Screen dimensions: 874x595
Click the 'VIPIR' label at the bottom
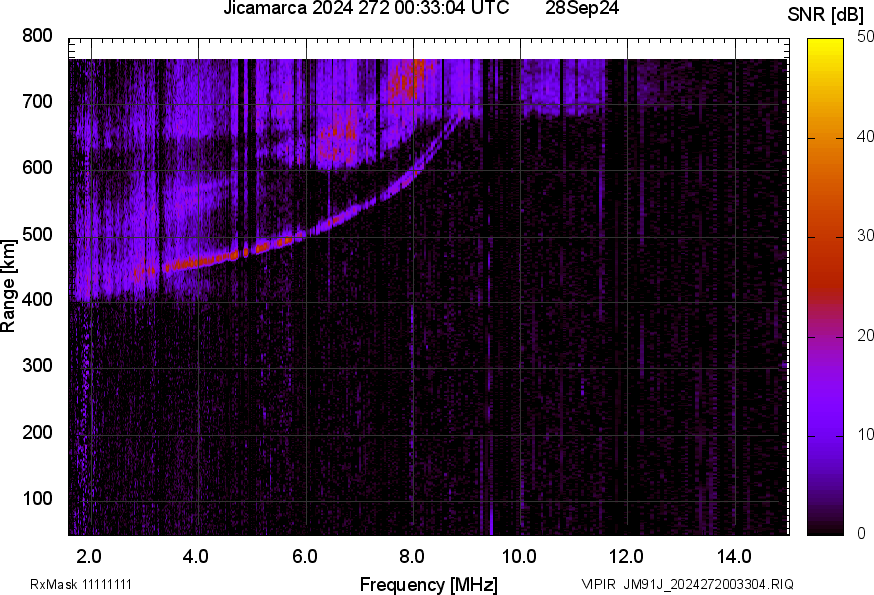point(600,584)
